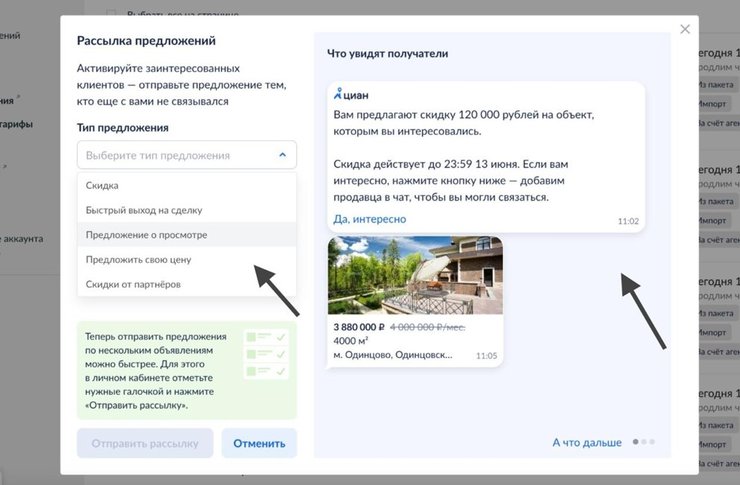Choose Предложение о просмотре option
The width and height of the screenshot is (740, 485).
[x=187, y=234]
